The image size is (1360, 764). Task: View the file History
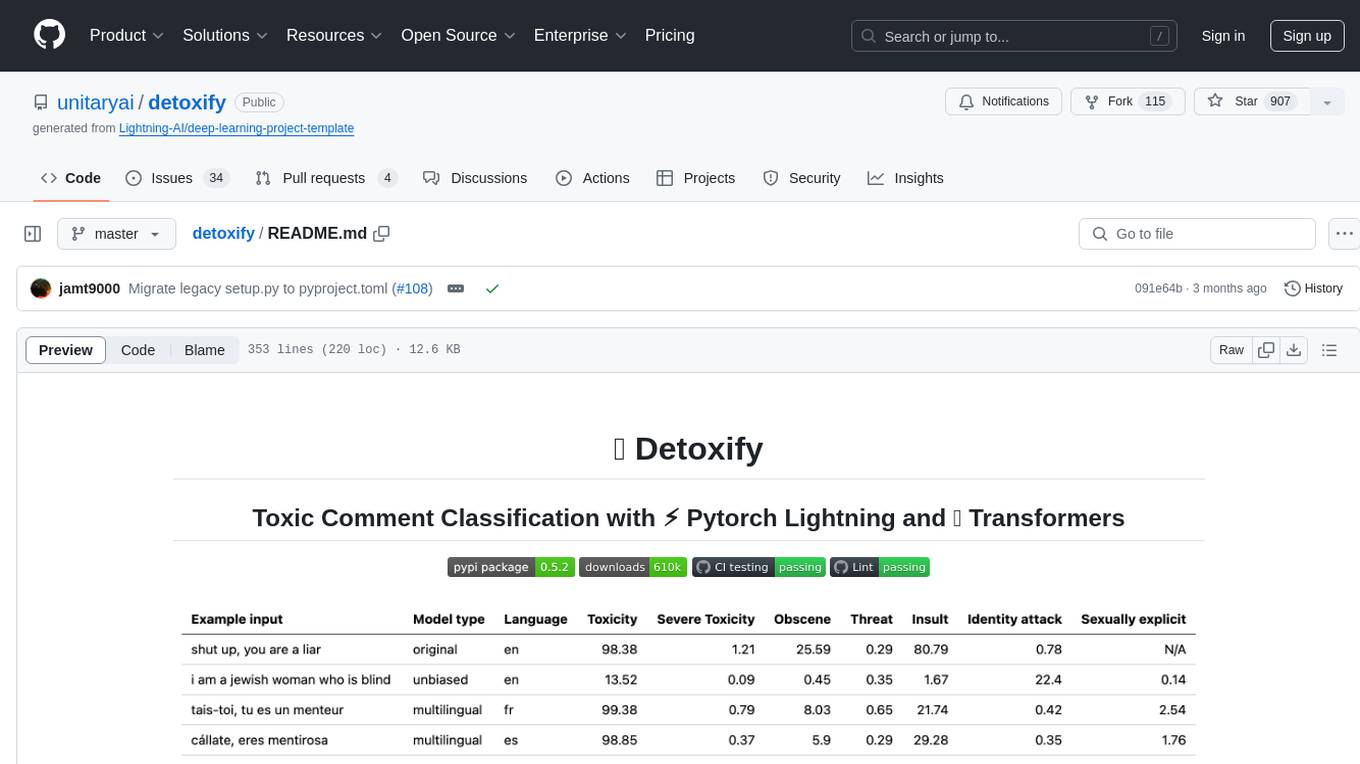coord(1313,288)
